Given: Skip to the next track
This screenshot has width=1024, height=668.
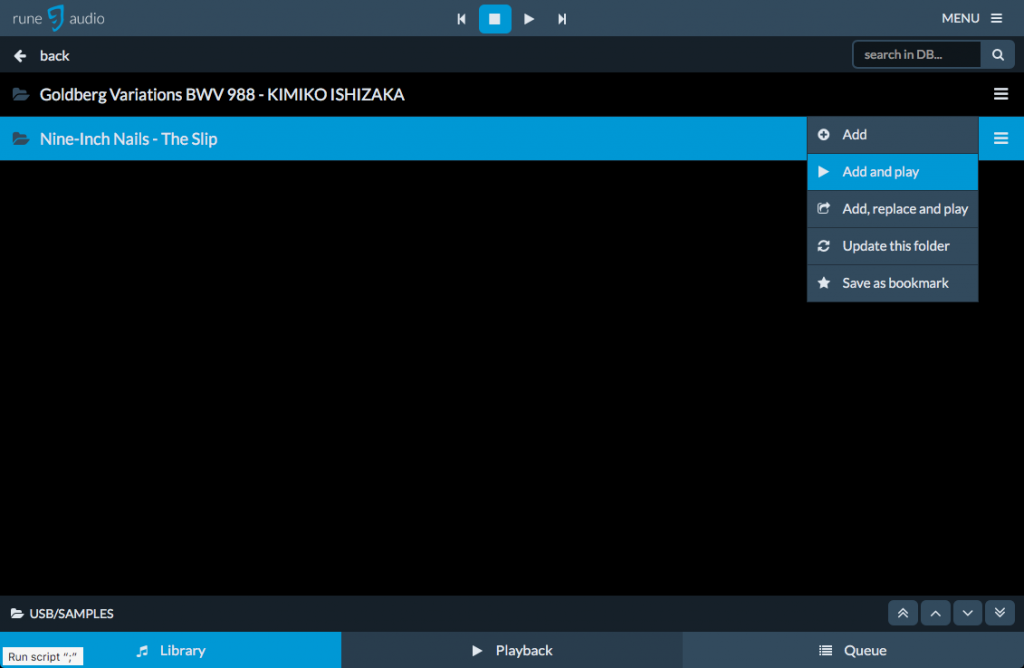Looking at the screenshot, I should [562, 19].
